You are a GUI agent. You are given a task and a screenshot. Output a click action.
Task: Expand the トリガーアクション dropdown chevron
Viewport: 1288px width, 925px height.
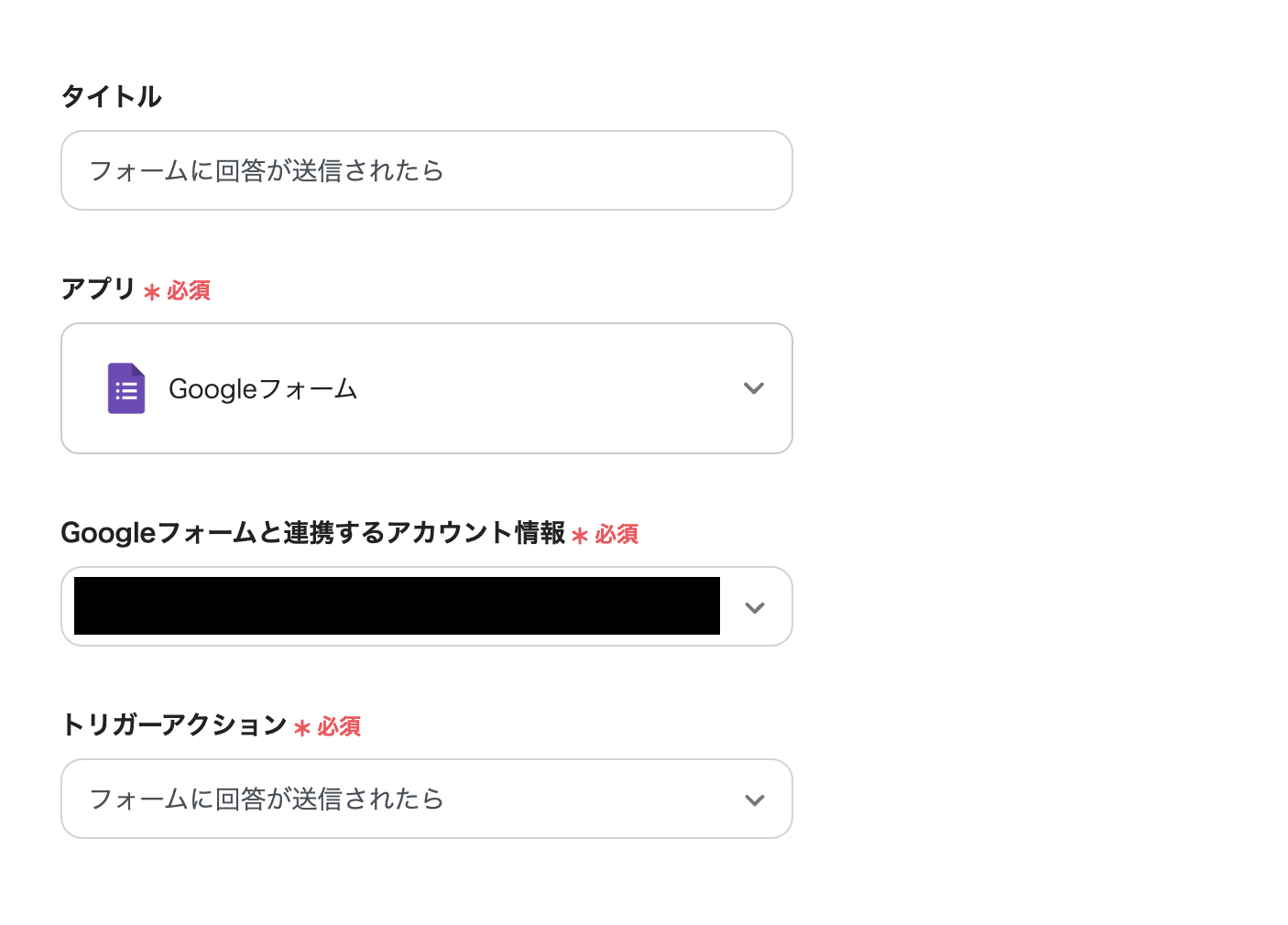[x=755, y=800]
